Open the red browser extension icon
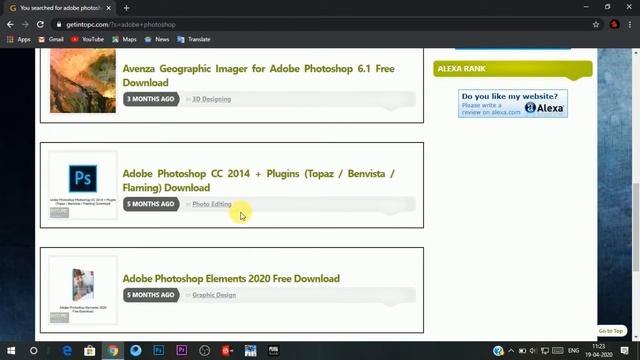The height and width of the screenshot is (360, 640). pos(614,24)
